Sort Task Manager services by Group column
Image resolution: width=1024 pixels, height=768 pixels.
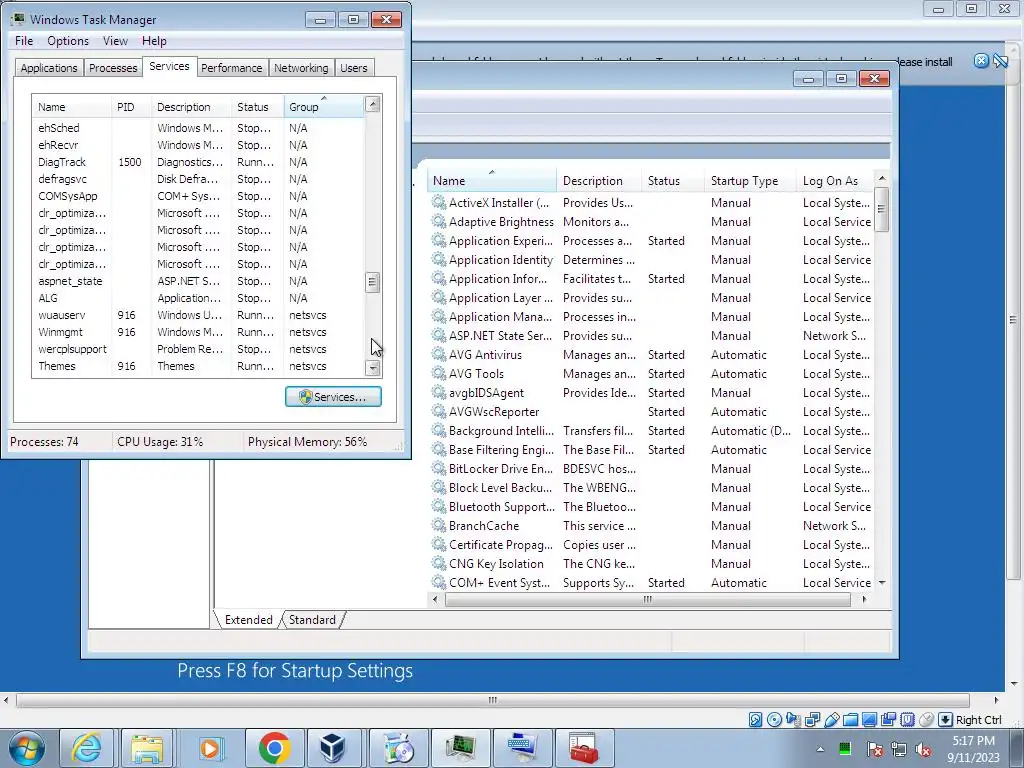(x=323, y=107)
